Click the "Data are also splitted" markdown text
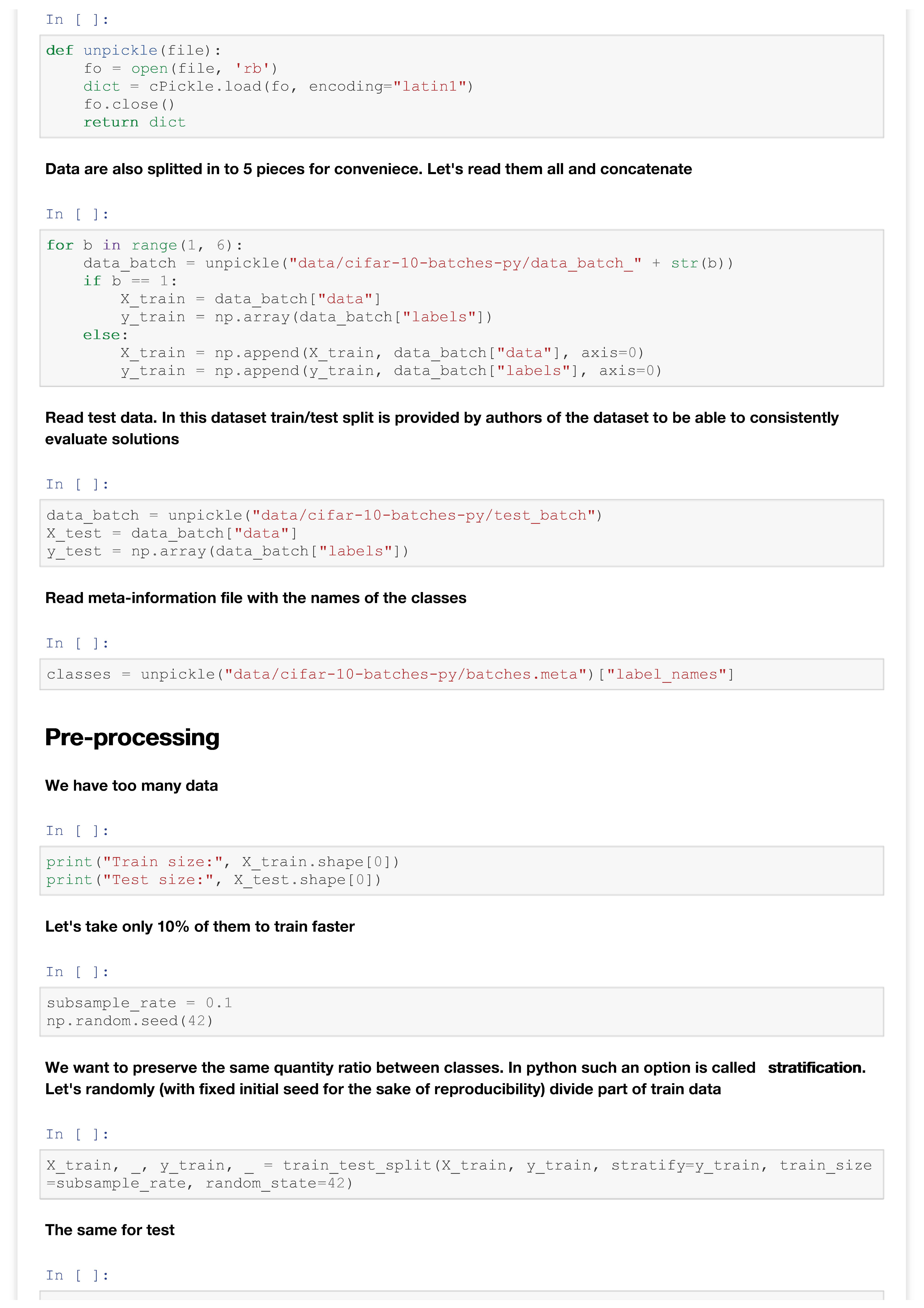Screen dimensions: 924x1308 (x=368, y=169)
